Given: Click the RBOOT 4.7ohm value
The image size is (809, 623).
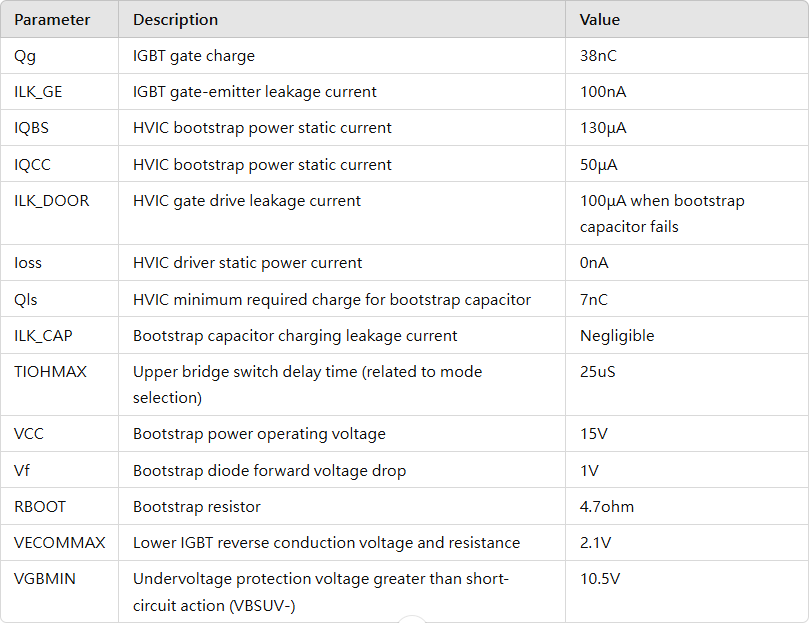Looking at the screenshot, I should pyautogui.click(x=606, y=507).
